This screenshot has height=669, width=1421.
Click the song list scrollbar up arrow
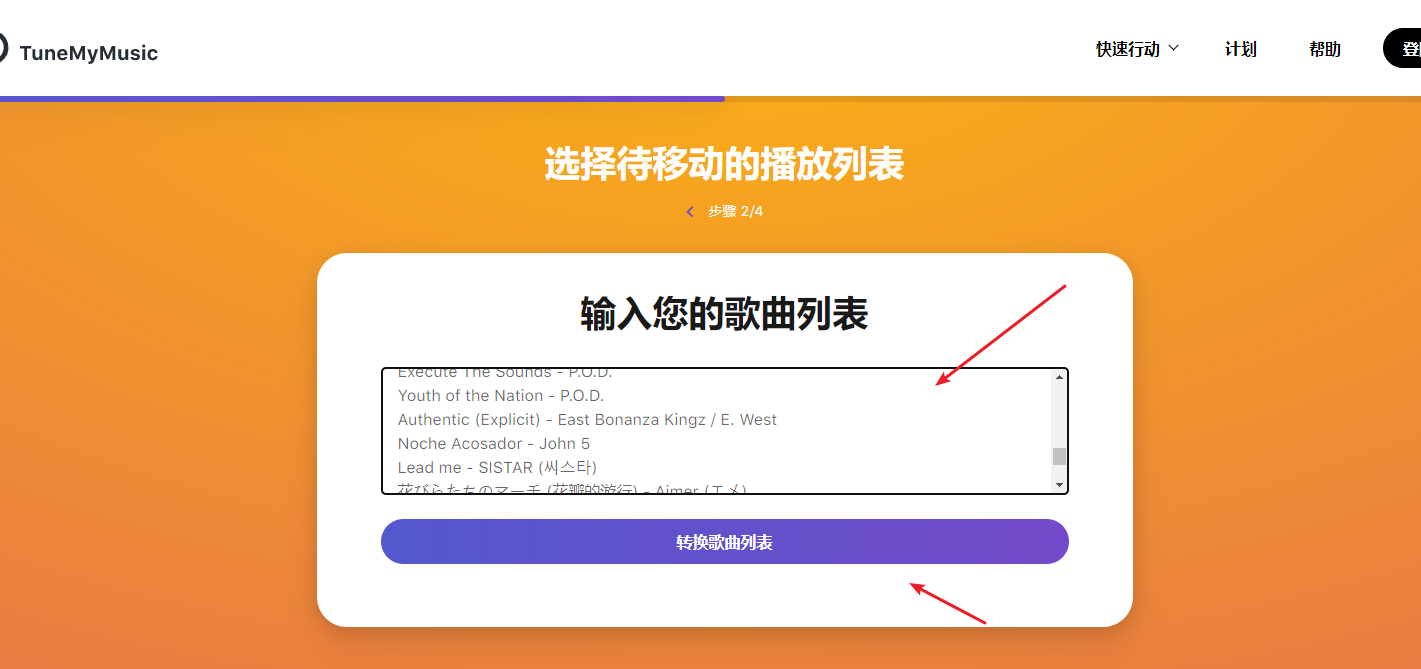pos(1059,377)
